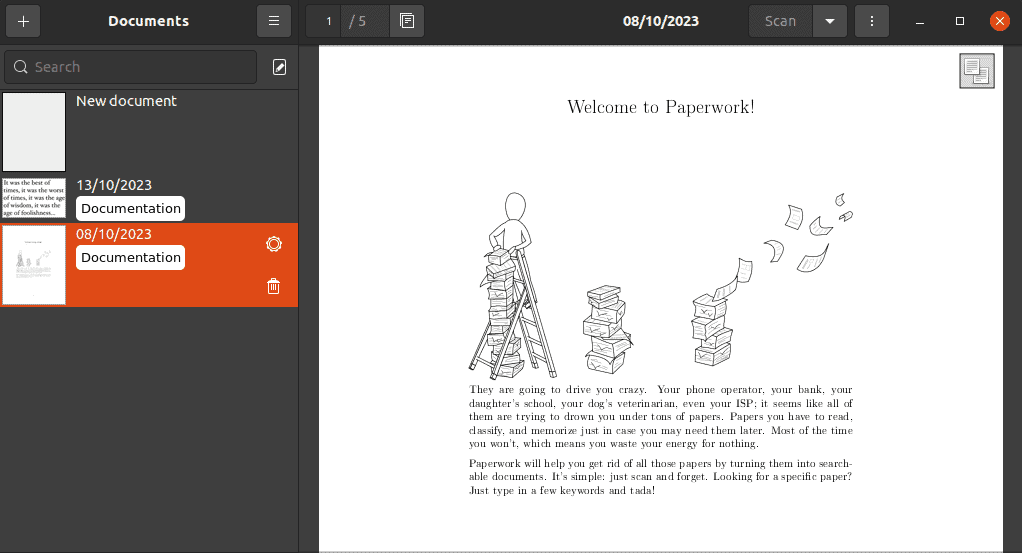Click the 13/10/2023 document thumbnail
The width and height of the screenshot is (1022, 553).
[x=34, y=198]
